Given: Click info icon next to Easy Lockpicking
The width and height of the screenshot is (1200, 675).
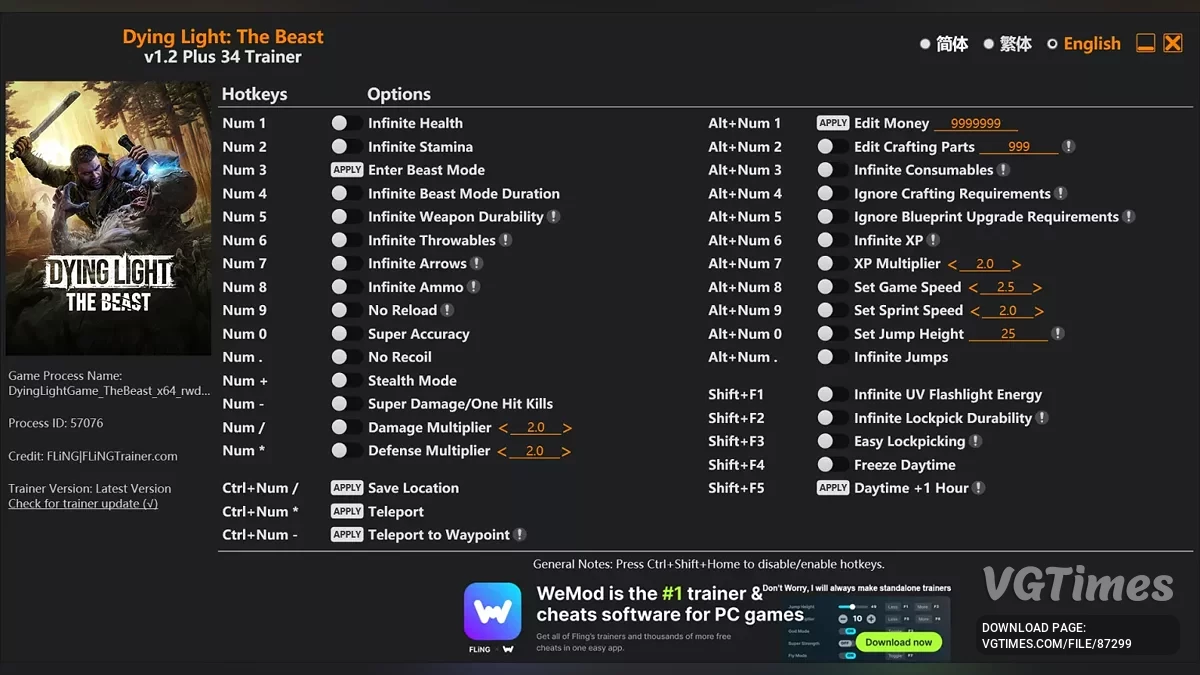Looking at the screenshot, I should (x=976, y=441).
